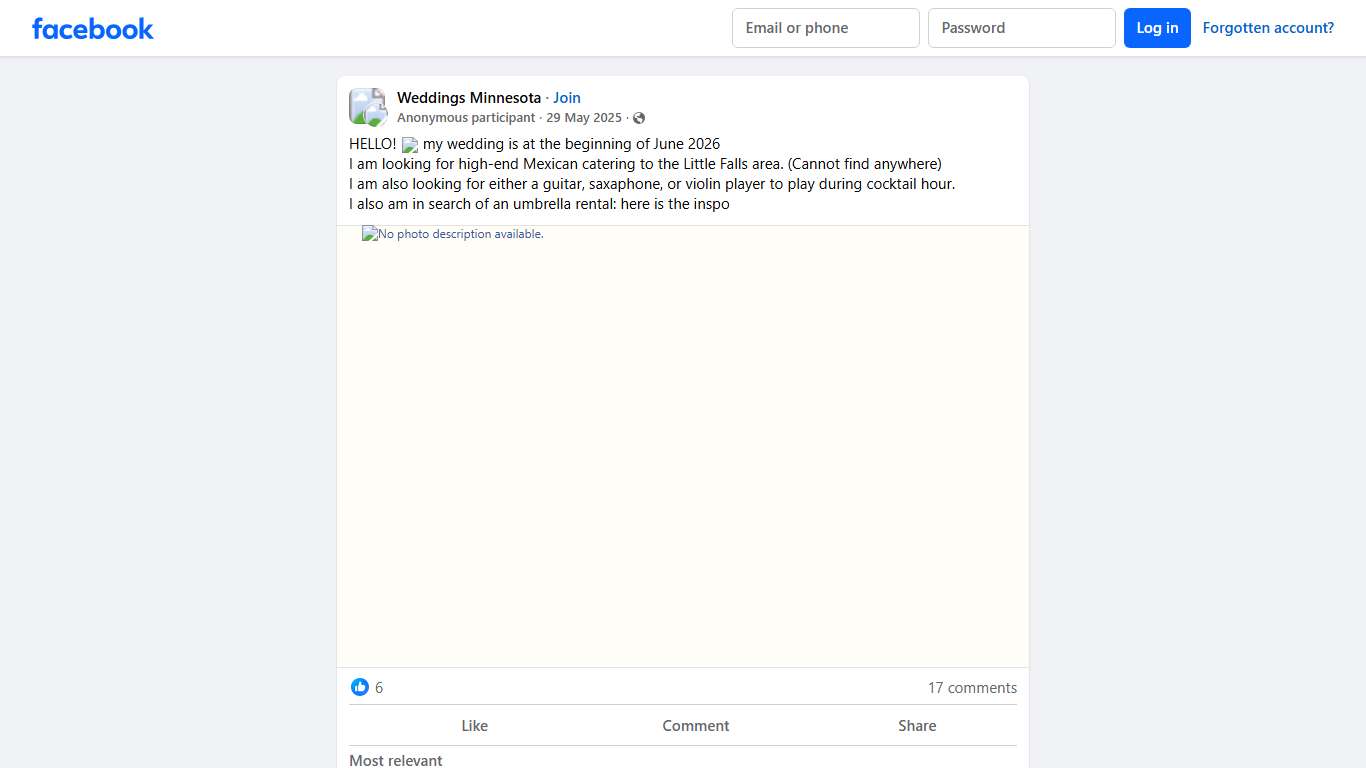Like the wedding post
The image size is (1366, 768).
[474, 726]
